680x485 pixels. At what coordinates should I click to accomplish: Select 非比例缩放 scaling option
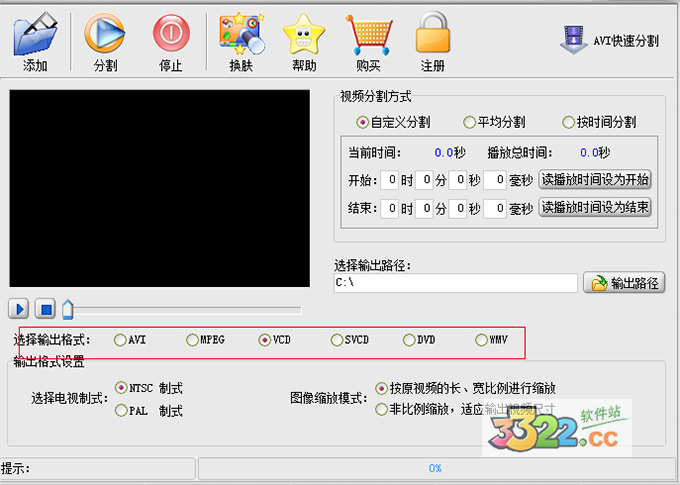[465, 409]
